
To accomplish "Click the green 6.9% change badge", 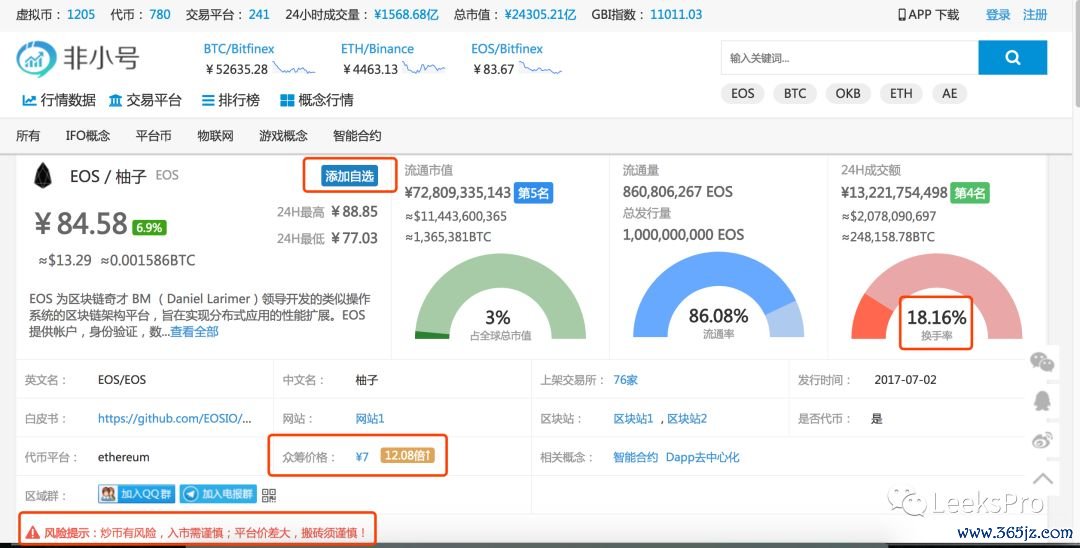I will pos(149,228).
